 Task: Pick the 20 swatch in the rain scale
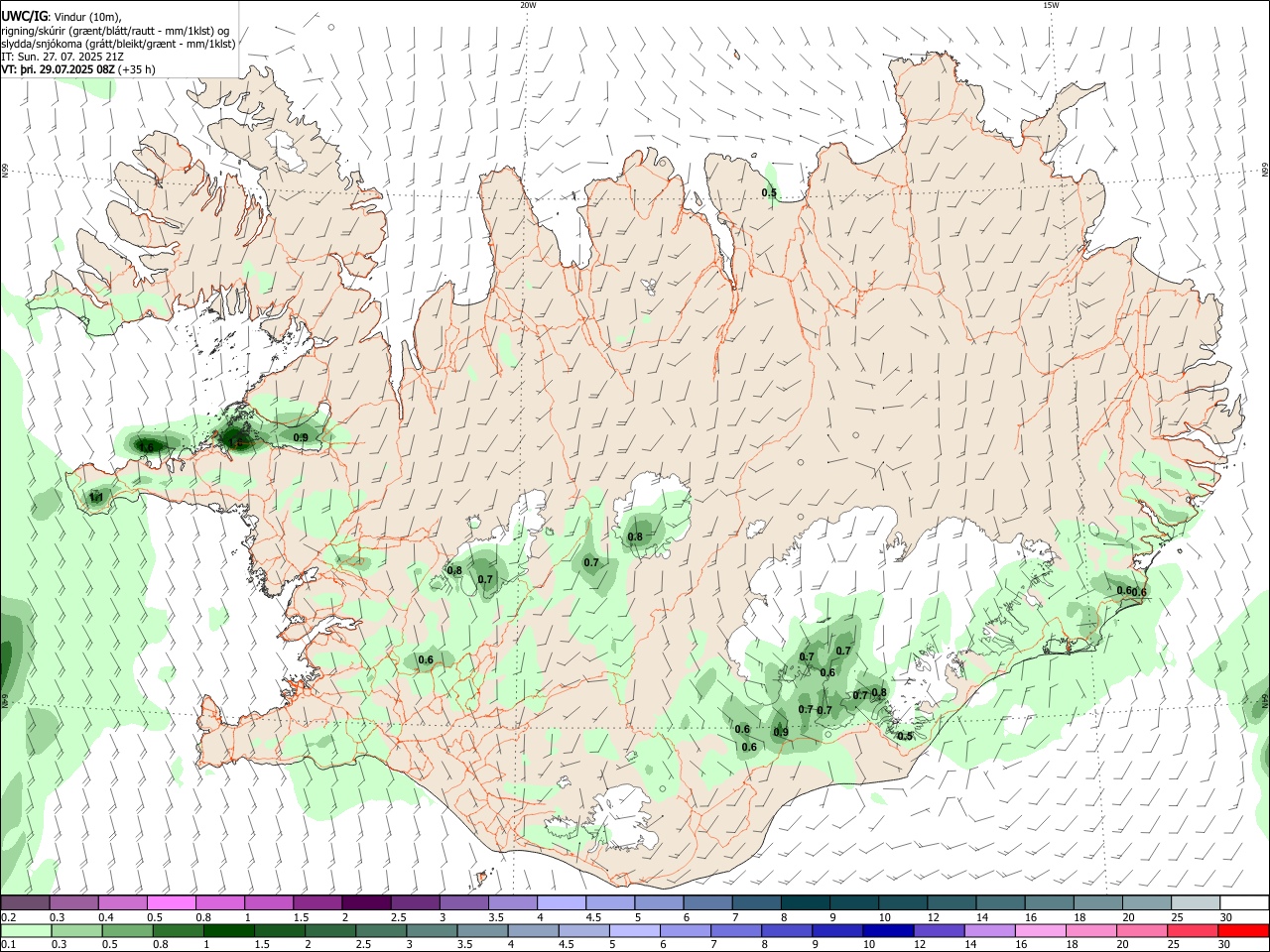[1141, 931]
